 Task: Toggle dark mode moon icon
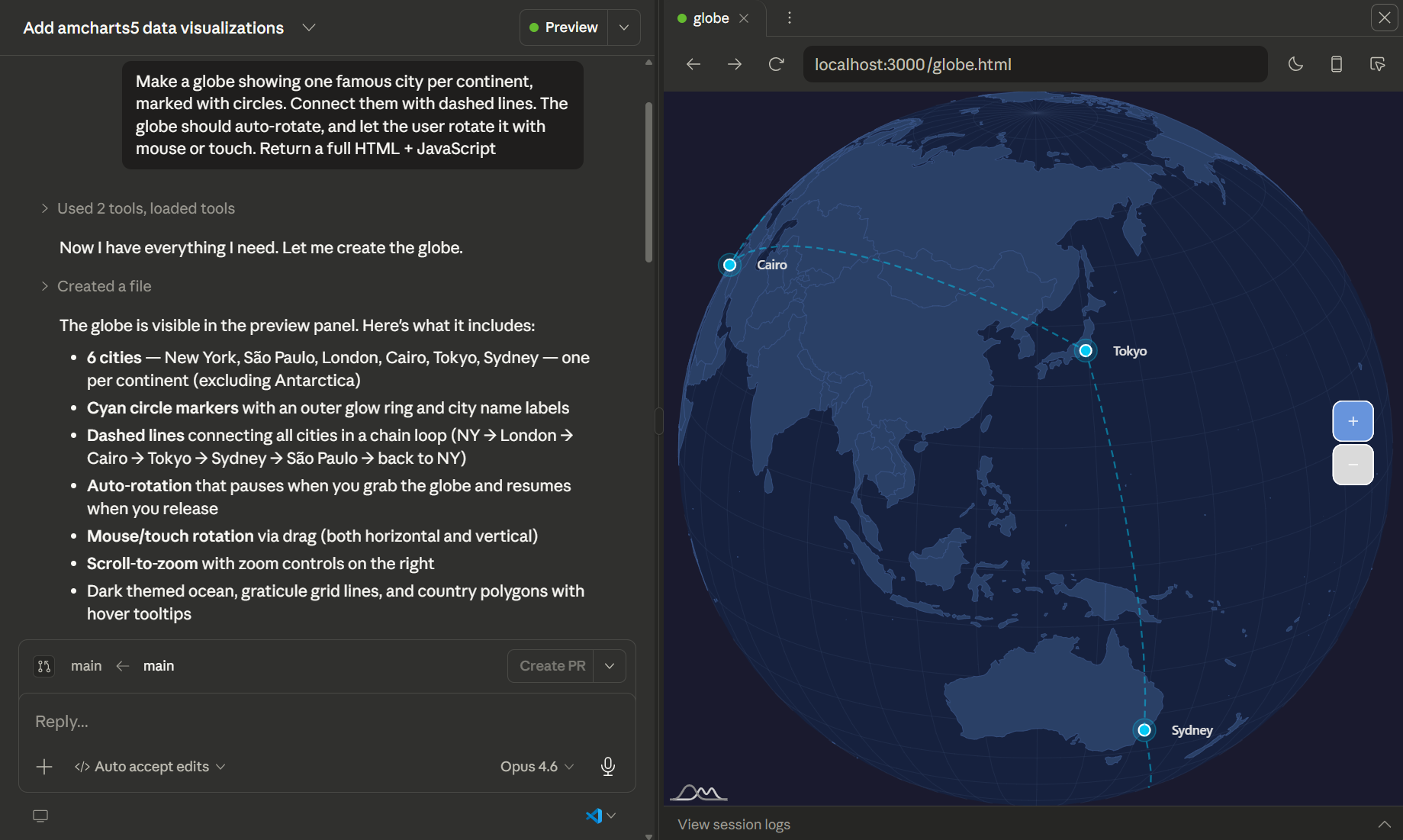(x=1295, y=64)
